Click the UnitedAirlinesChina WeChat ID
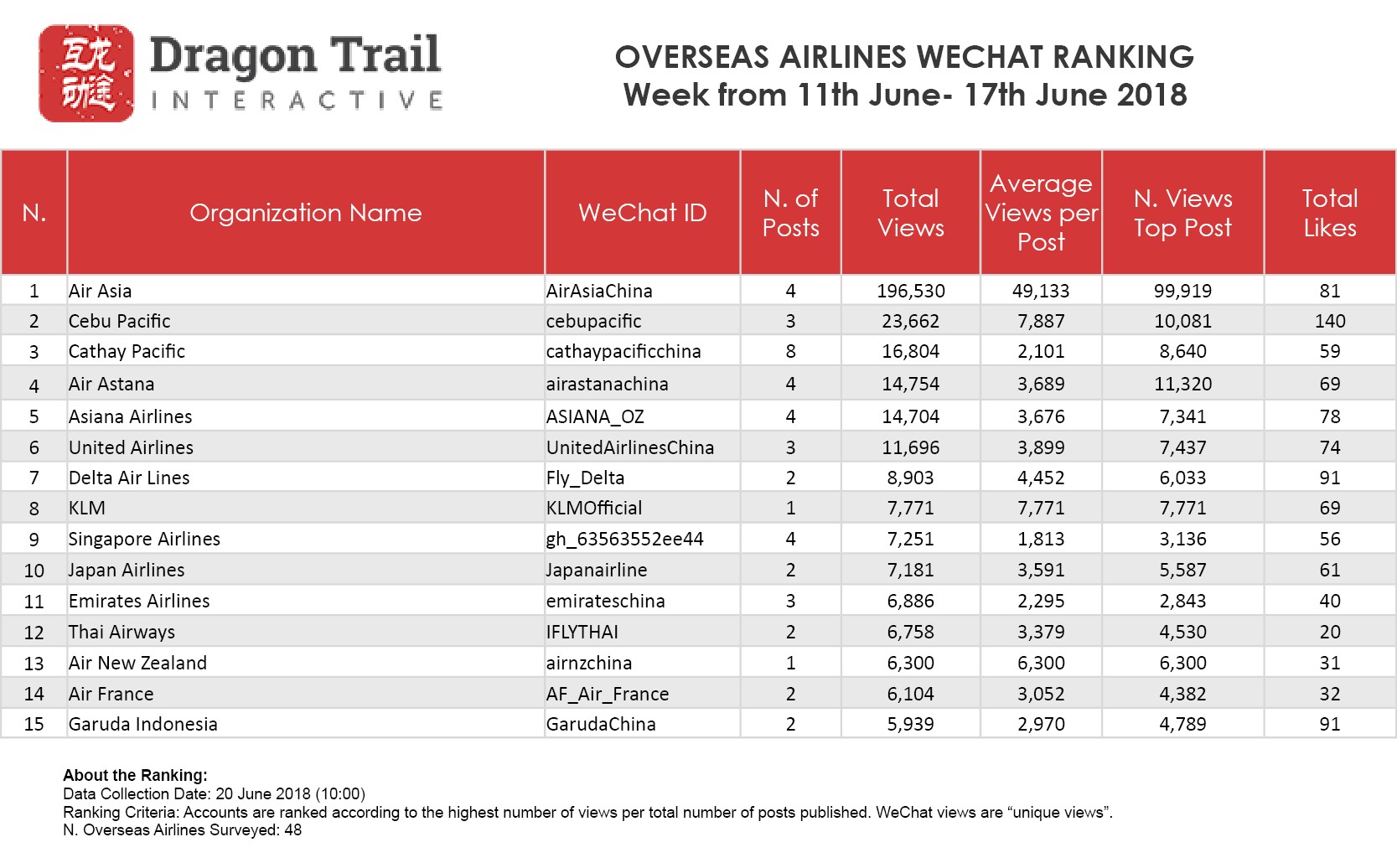Image resolution: width=1397 pixels, height=868 pixels. click(630, 447)
